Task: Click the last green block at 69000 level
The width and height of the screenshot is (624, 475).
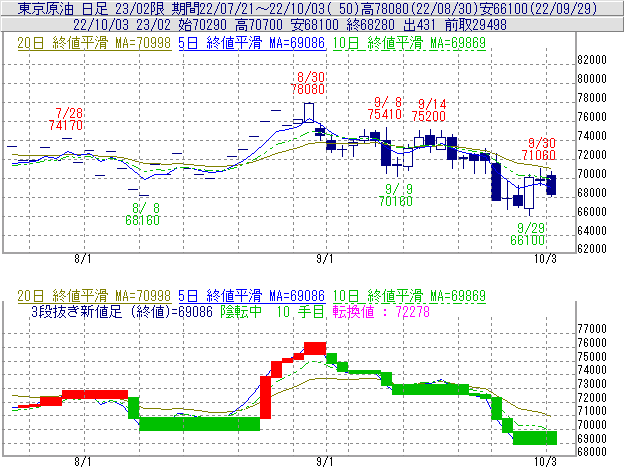Action: coord(535,438)
